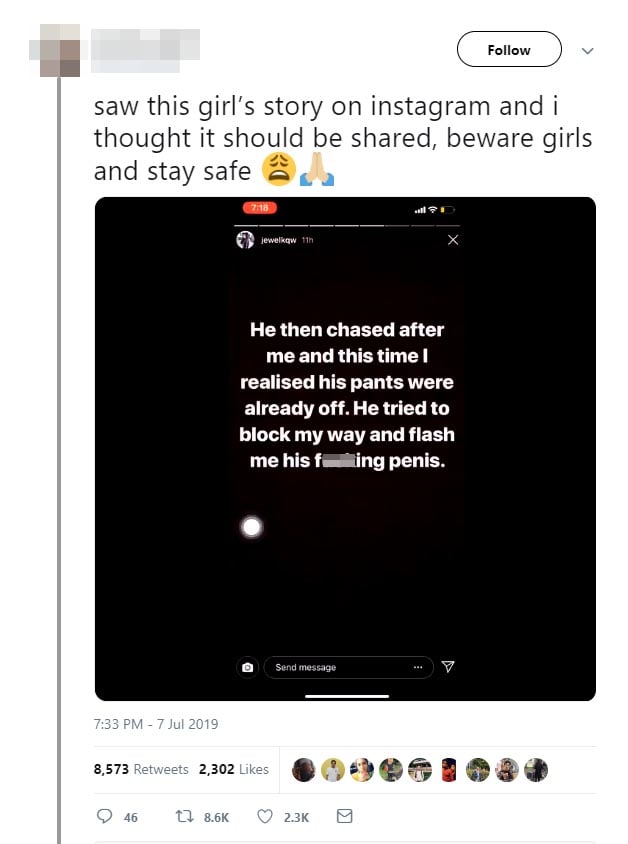This screenshot has width=628, height=844.
Task: Click the white circle record indicator
Action: click(252, 526)
